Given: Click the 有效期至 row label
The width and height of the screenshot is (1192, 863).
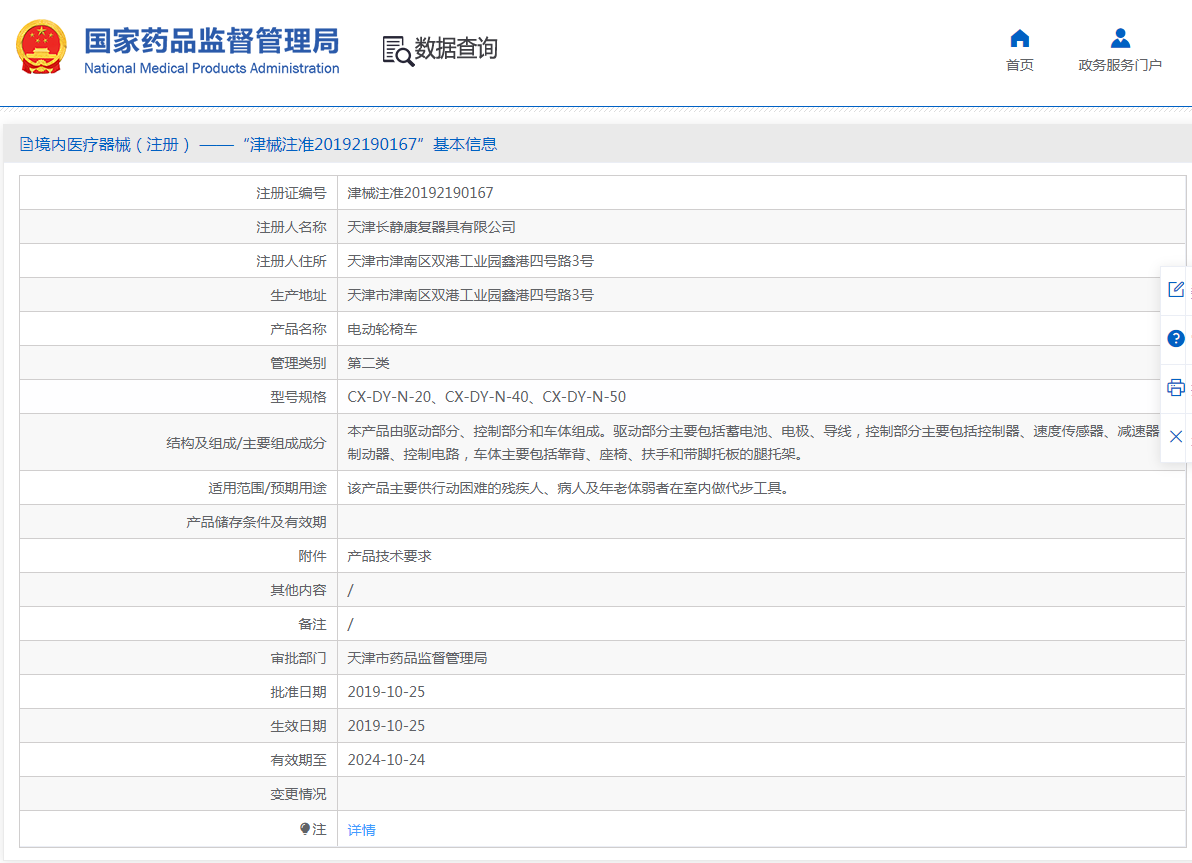Looking at the screenshot, I should pyautogui.click(x=298, y=760).
